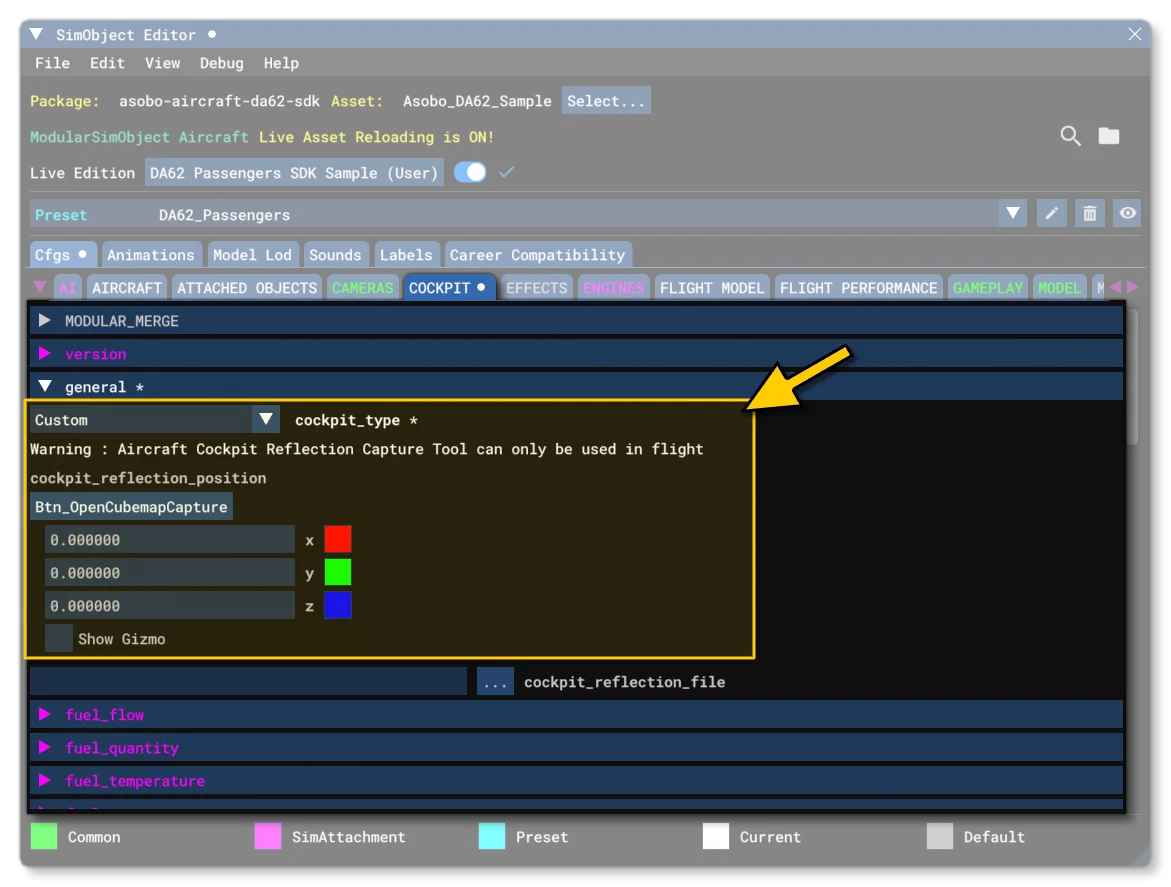This screenshot has width=1171, height=887.
Task: Click the DA62 Passengers SDK Sample button
Action: 294,172
